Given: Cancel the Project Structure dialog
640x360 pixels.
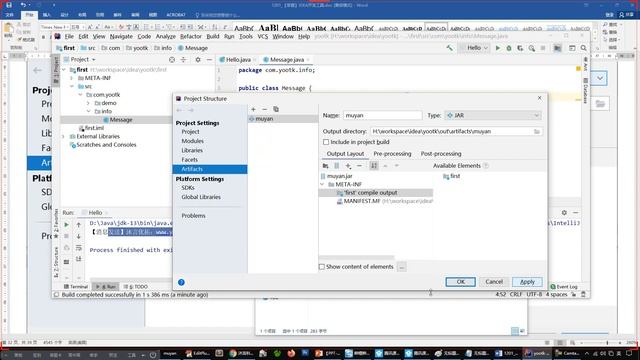Looking at the screenshot, I should [494, 282].
